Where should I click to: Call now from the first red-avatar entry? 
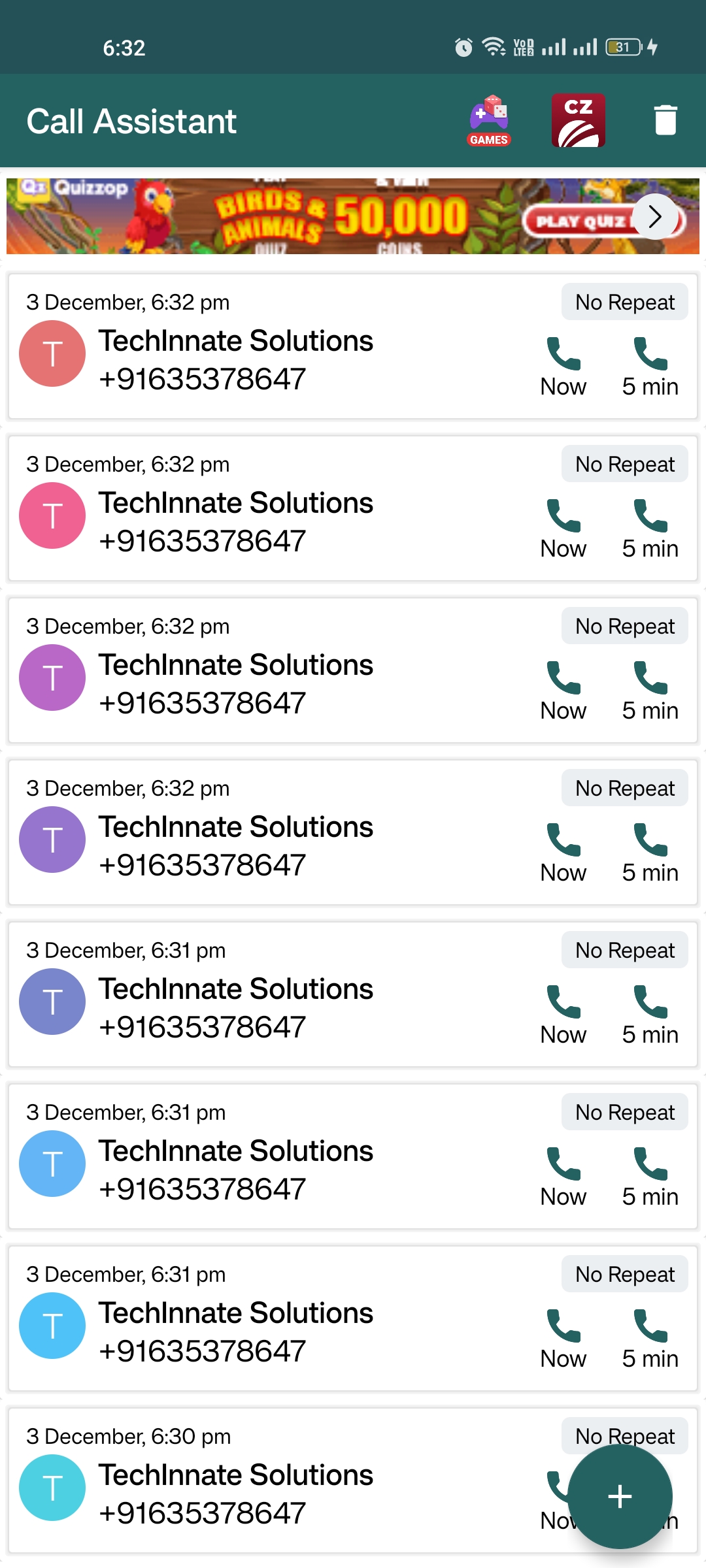tap(563, 367)
